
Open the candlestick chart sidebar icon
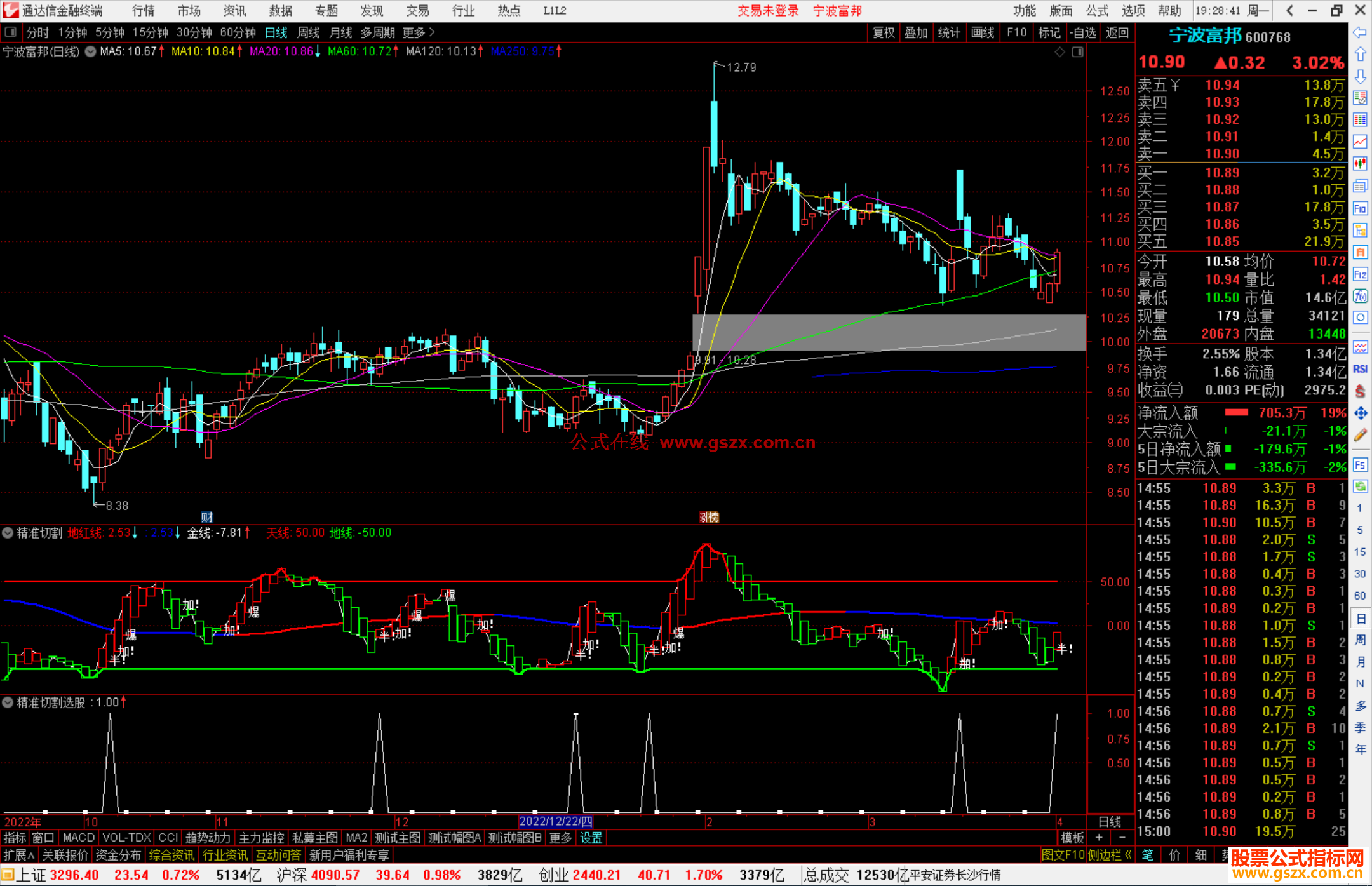[1360, 164]
